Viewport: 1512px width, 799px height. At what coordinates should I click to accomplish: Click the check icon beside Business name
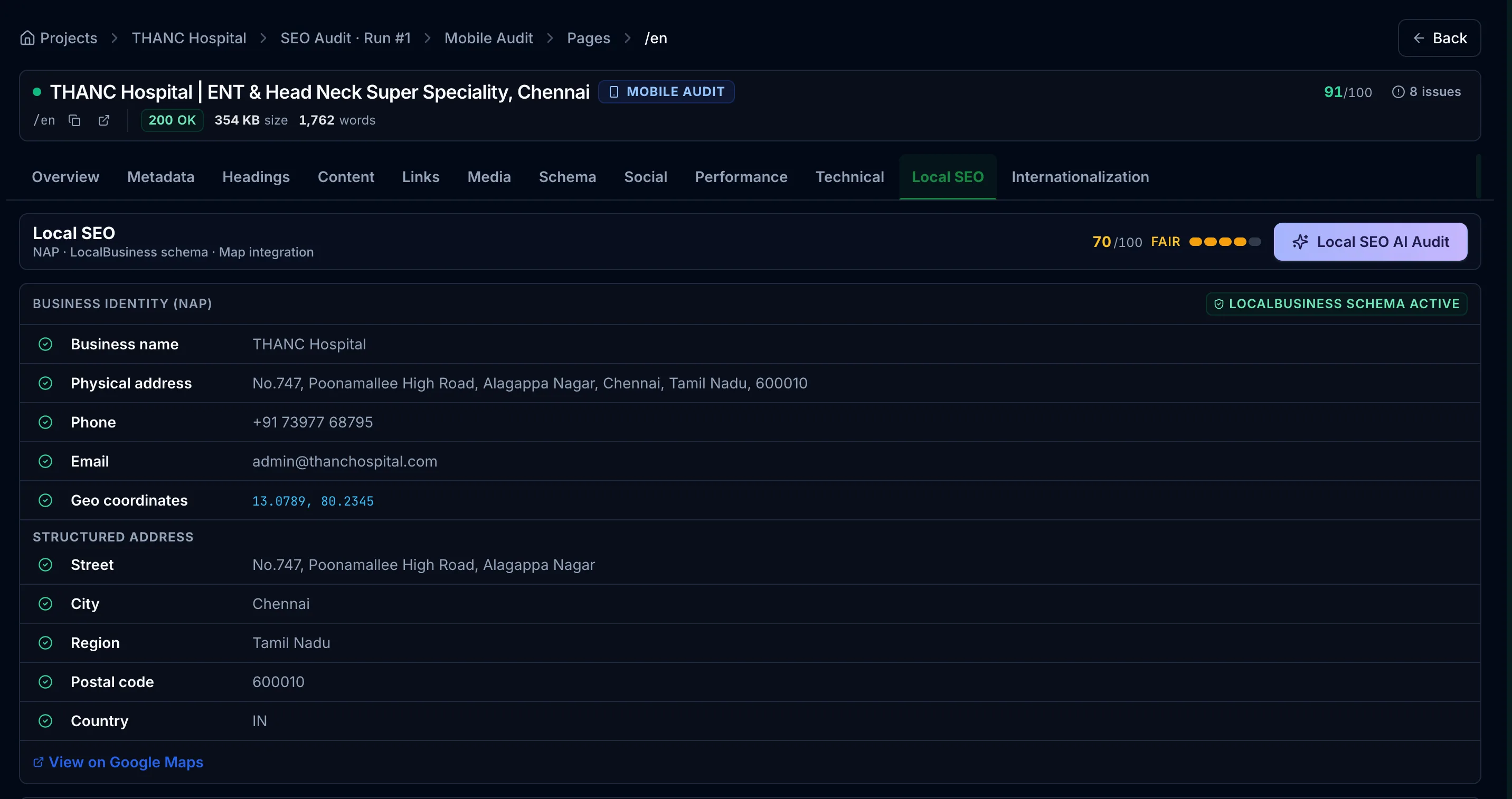click(45, 345)
